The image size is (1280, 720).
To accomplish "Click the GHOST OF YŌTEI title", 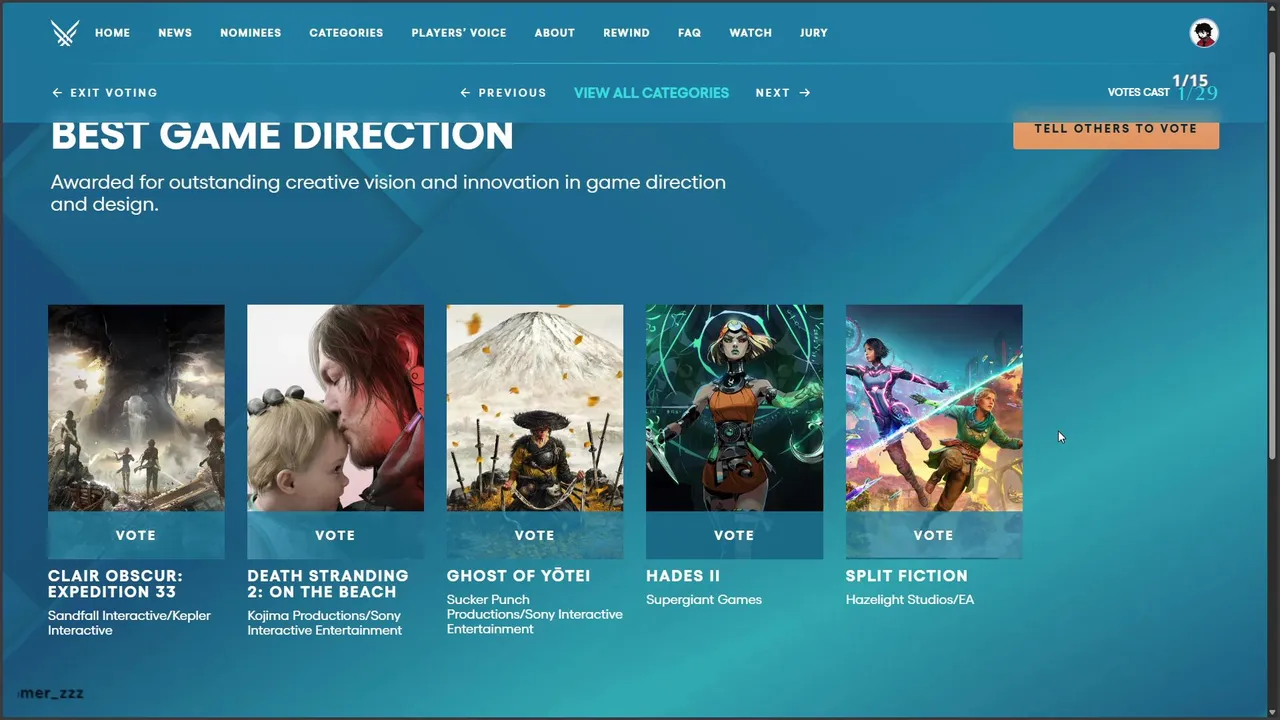I will 519,576.
